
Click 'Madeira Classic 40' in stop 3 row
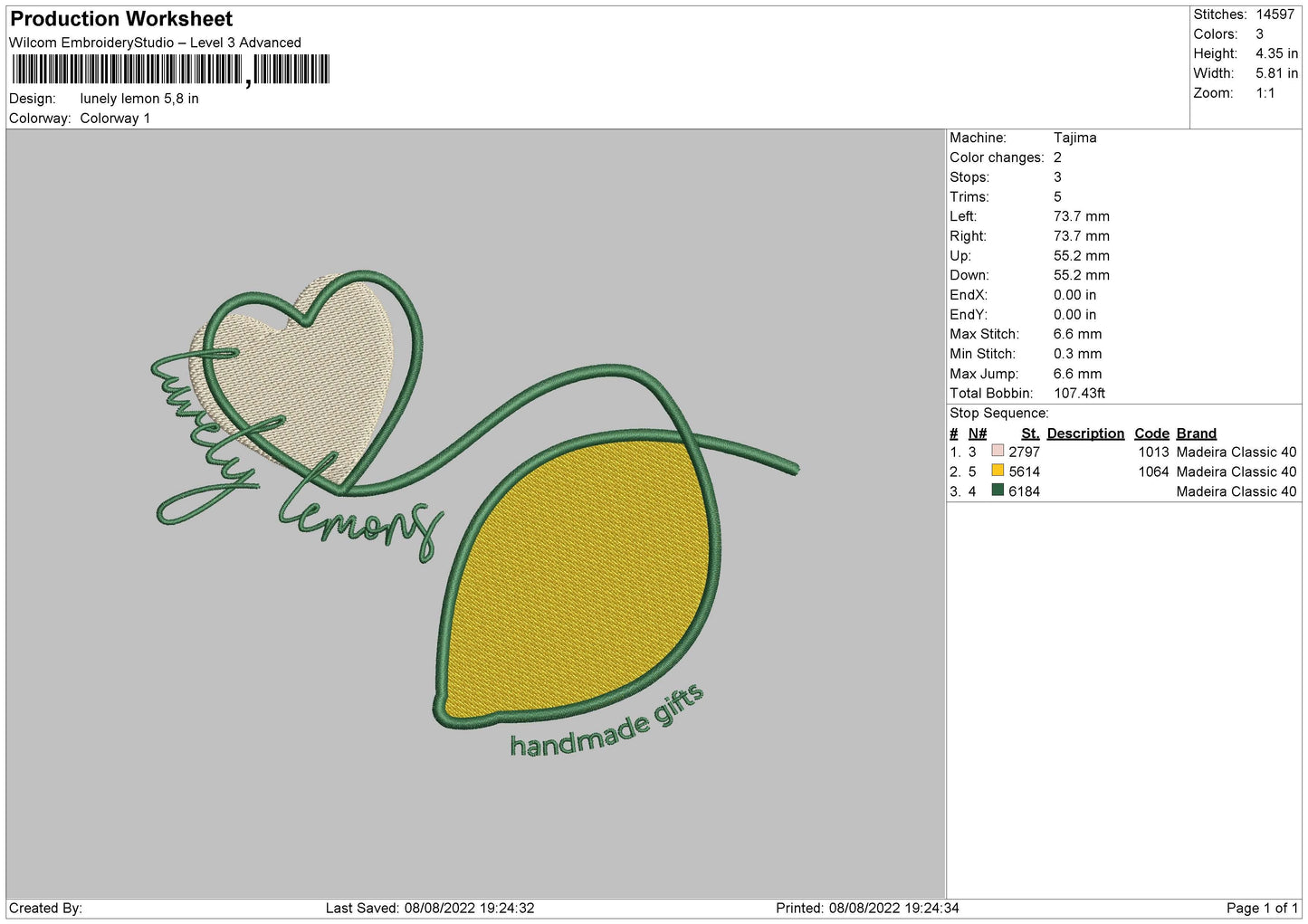point(1236,492)
